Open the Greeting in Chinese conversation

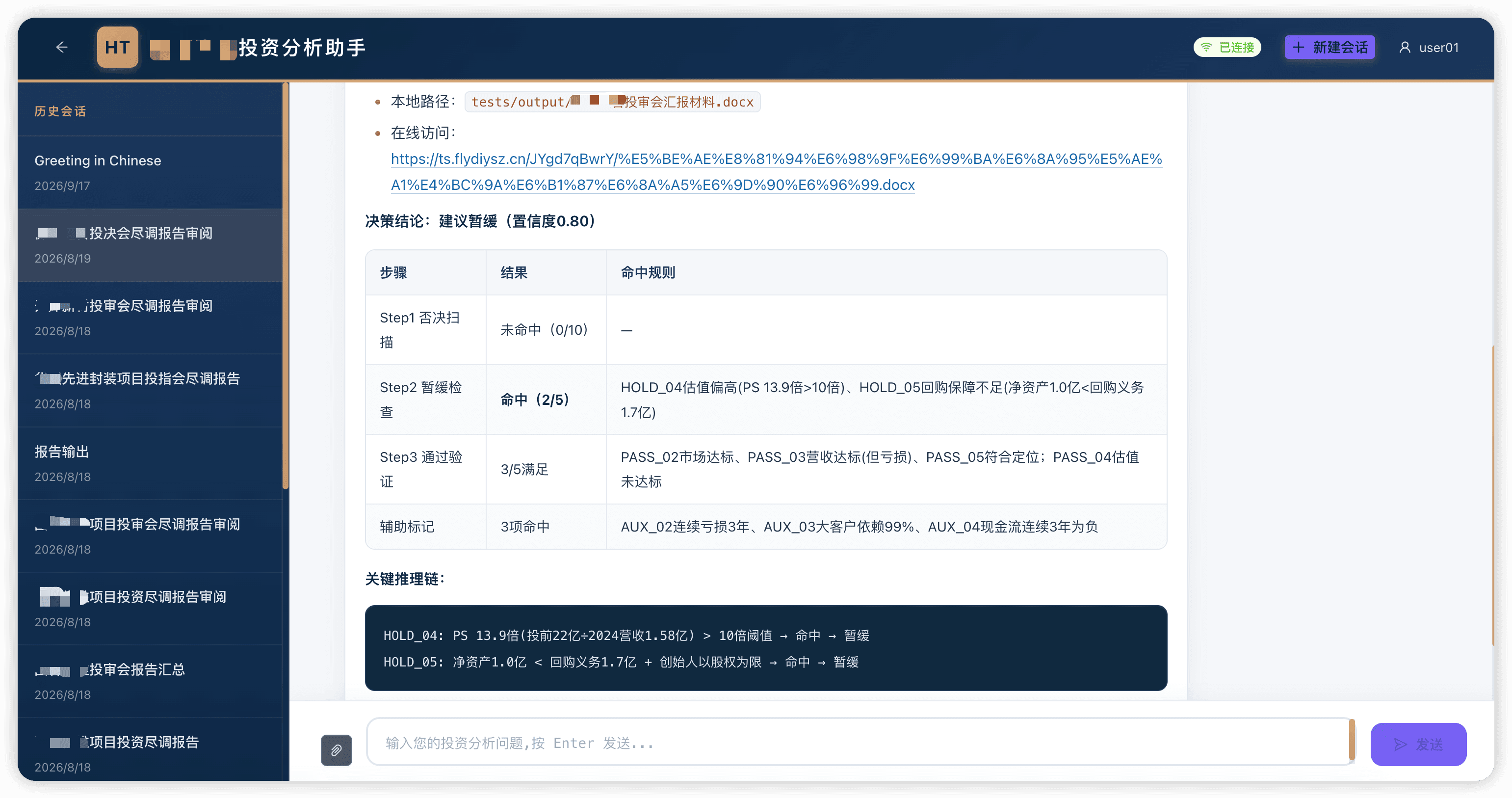click(150, 173)
